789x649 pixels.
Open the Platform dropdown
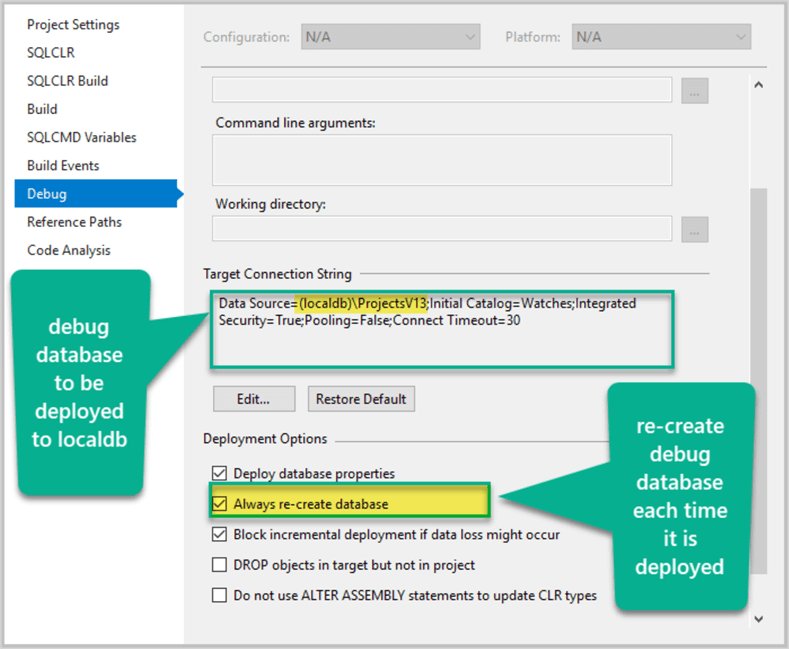661,37
